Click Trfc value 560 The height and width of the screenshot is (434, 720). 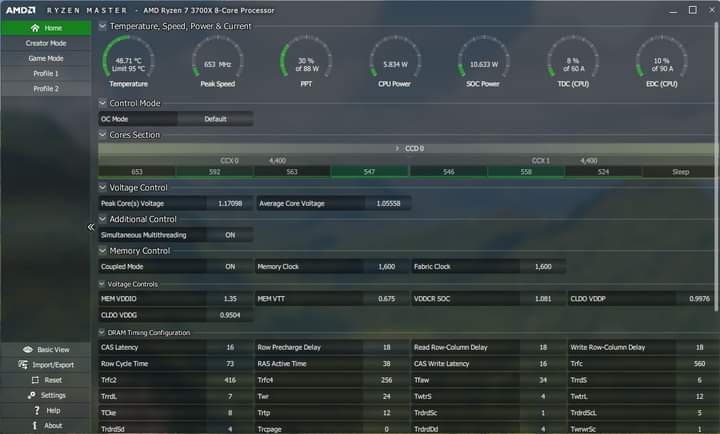(699, 364)
